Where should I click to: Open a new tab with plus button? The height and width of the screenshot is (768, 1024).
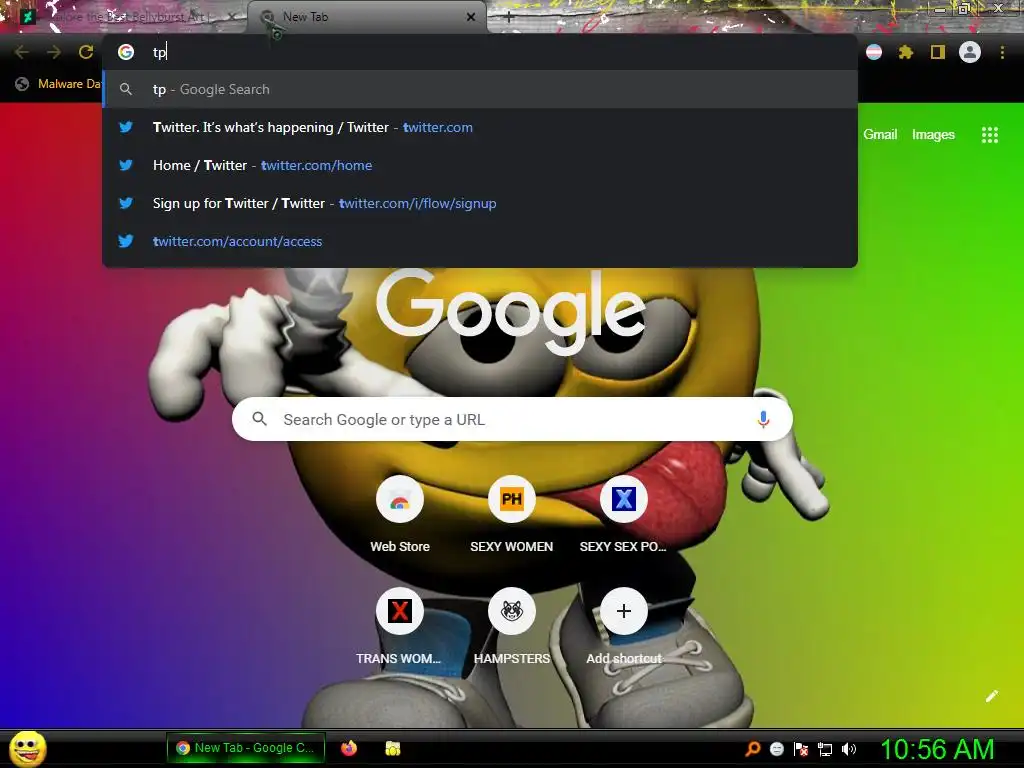click(509, 17)
